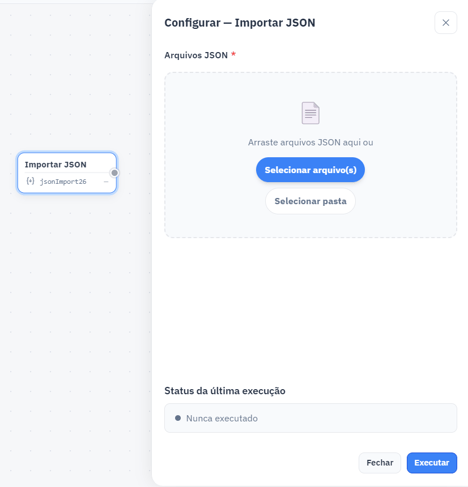The width and height of the screenshot is (468, 487).
Task: Click the Fechar button
Action: pos(380,463)
